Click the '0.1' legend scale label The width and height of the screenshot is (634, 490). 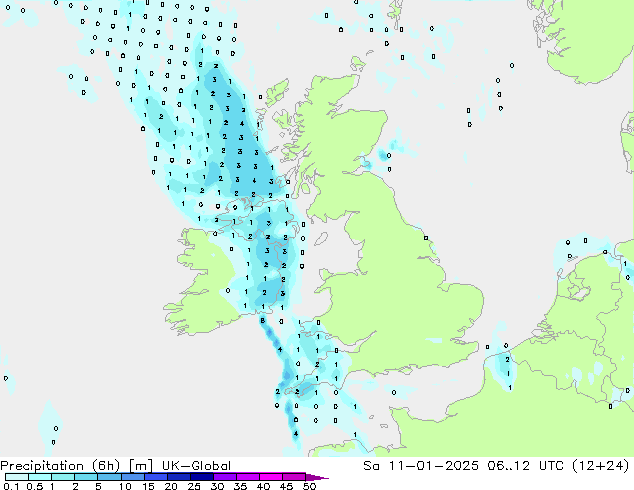[x=11, y=486]
